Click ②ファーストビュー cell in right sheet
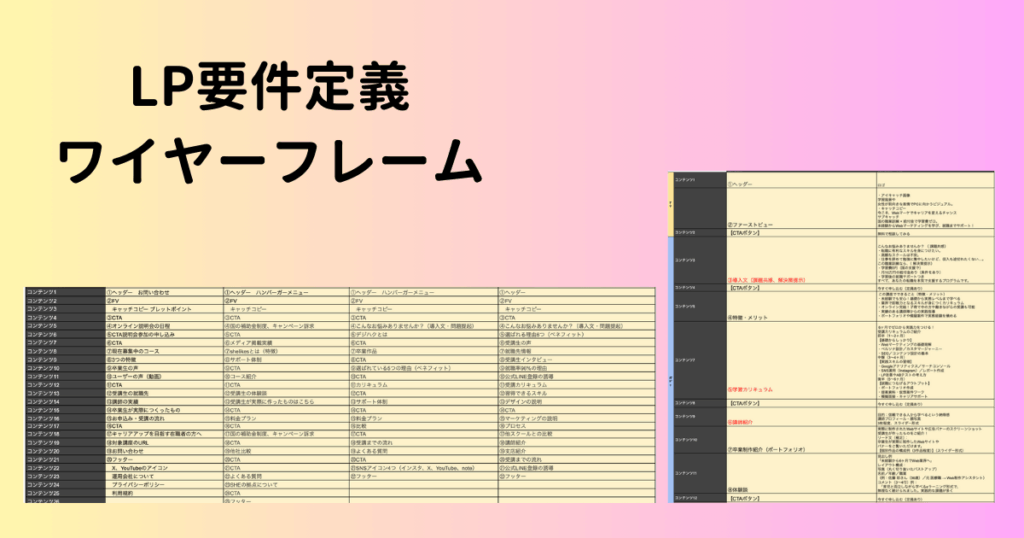The height and width of the screenshot is (538, 1024). click(x=751, y=224)
